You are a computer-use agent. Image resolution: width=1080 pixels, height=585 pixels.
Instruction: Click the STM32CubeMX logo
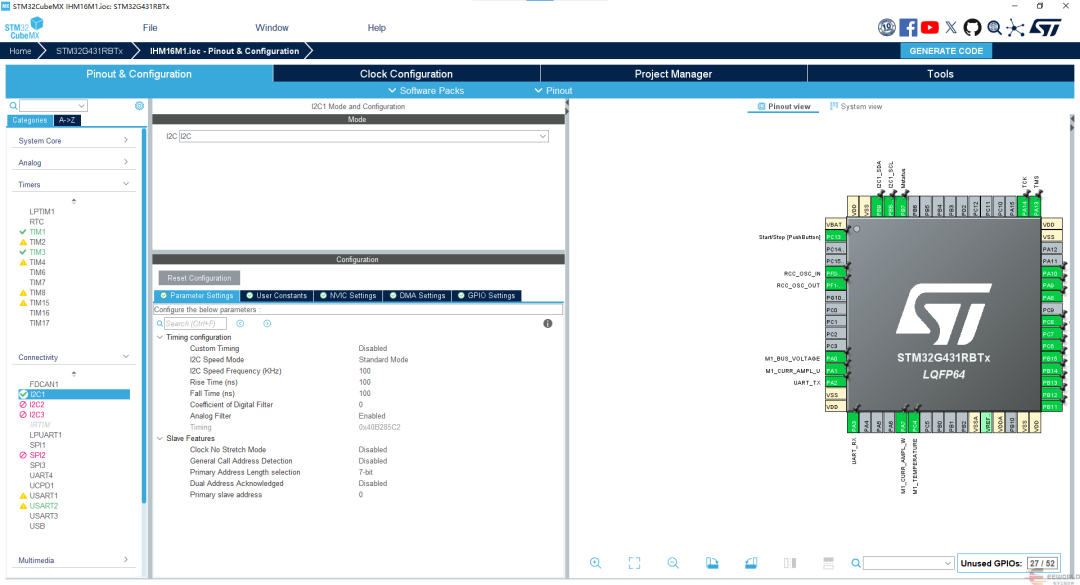click(24, 28)
